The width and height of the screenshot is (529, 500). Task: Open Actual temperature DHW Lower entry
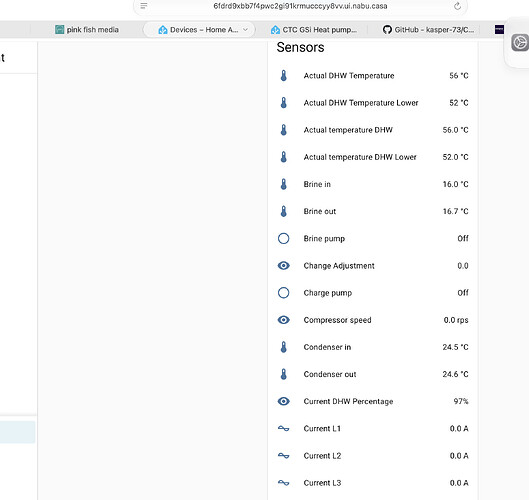click(373, 157)
